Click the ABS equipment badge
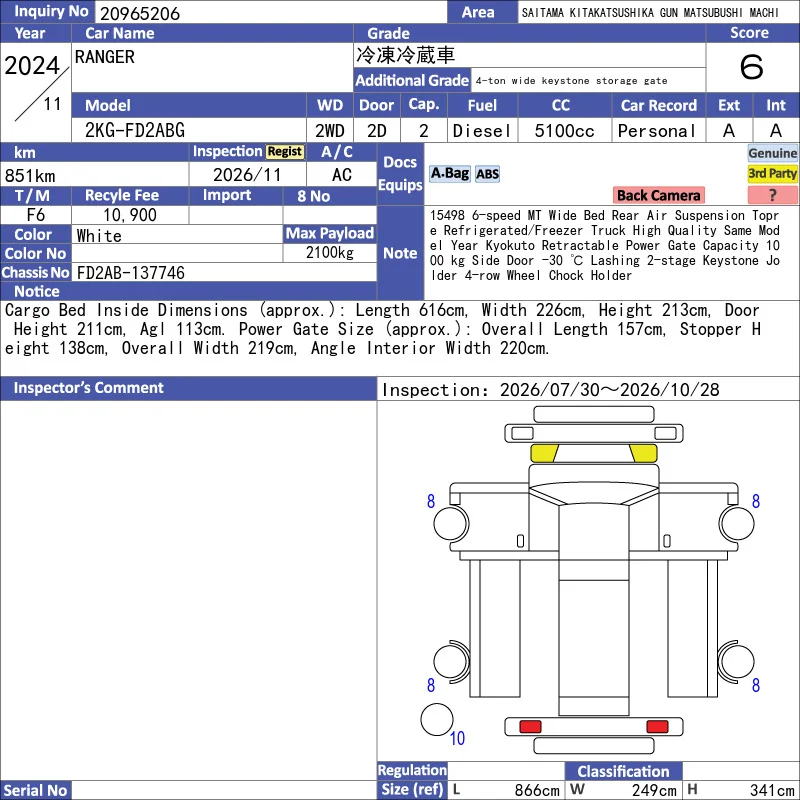 pyautogui.click(x=487, y=174)
